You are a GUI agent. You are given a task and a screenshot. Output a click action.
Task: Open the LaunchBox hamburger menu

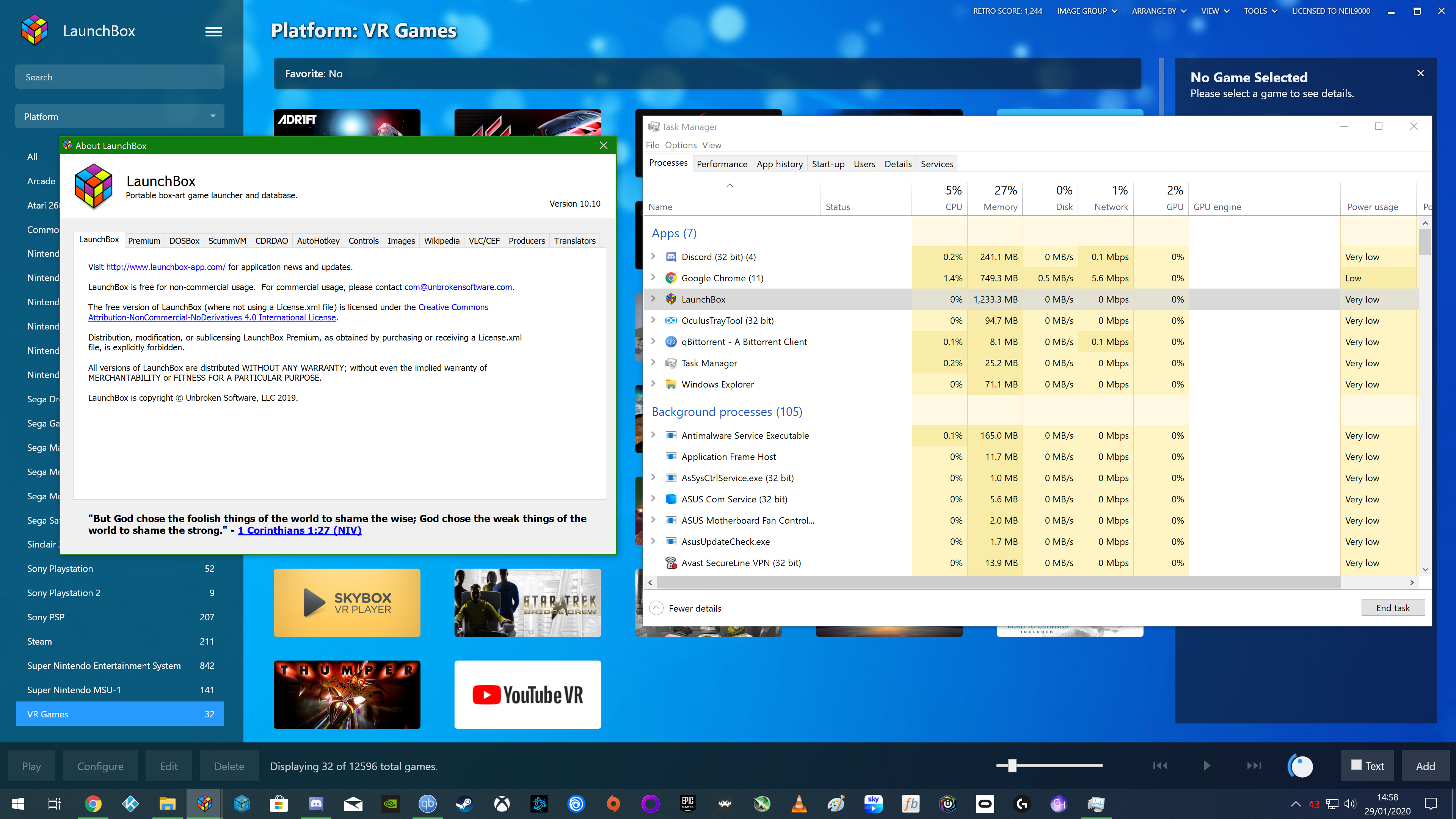click(213, 31)
